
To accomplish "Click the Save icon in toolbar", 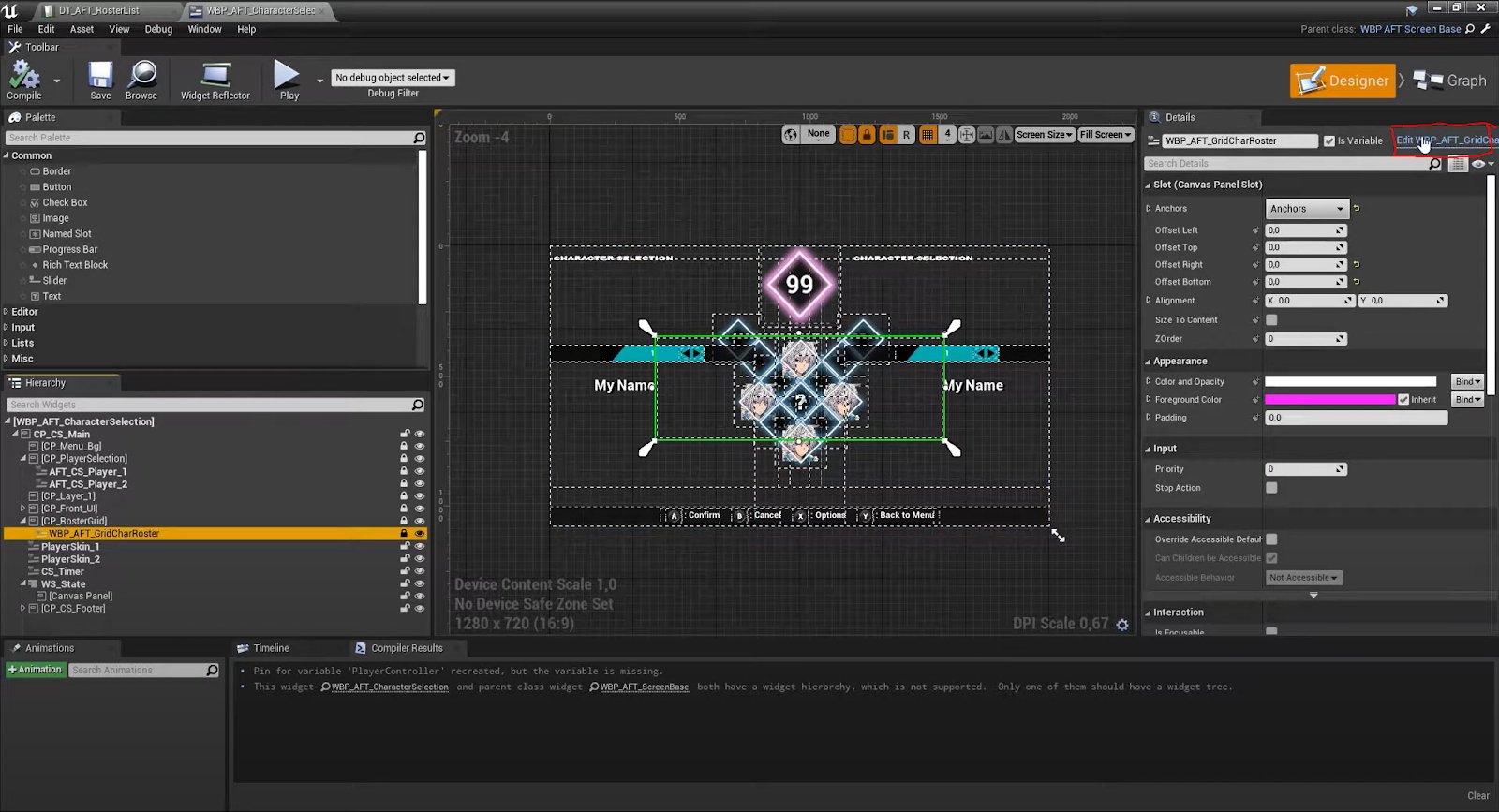I will pos(100,76).
